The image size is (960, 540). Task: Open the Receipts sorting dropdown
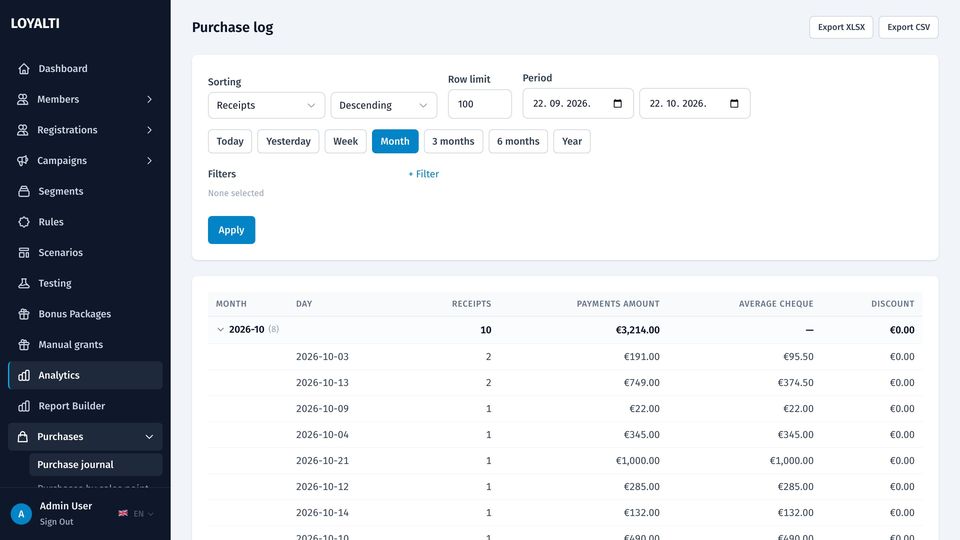[266, 105]
